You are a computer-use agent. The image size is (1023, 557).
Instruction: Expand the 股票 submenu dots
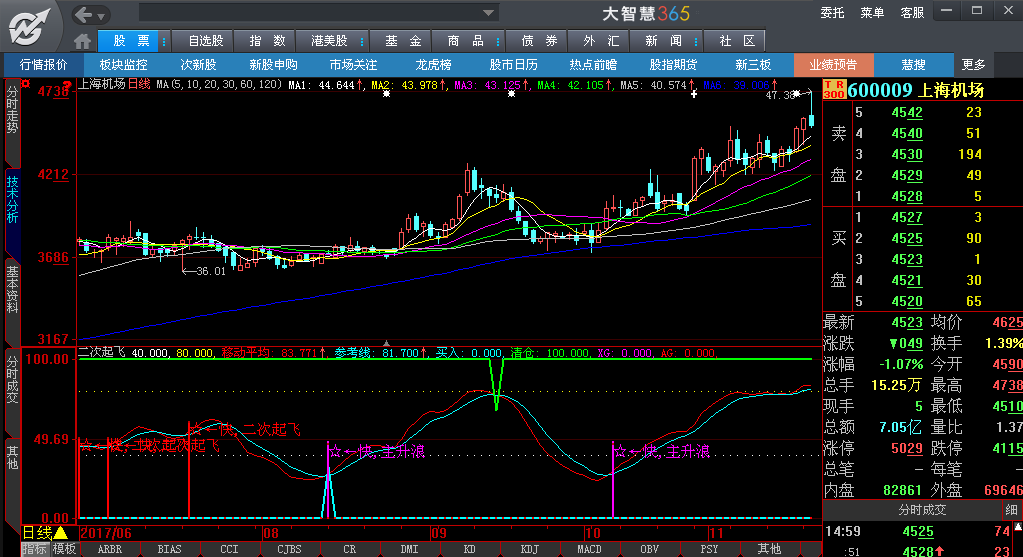point(164,42)
